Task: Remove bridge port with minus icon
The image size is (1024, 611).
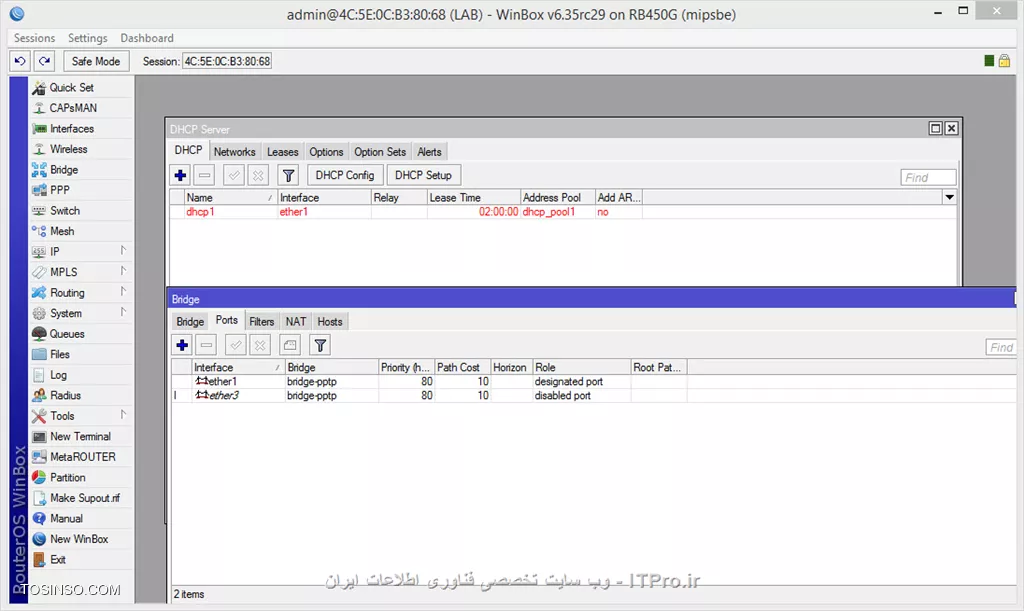Action: [206, 345]
